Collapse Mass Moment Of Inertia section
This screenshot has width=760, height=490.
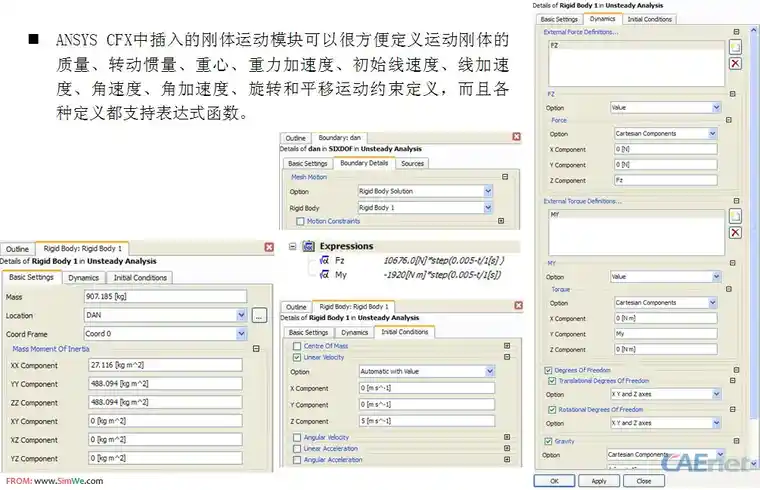point(256,349)
